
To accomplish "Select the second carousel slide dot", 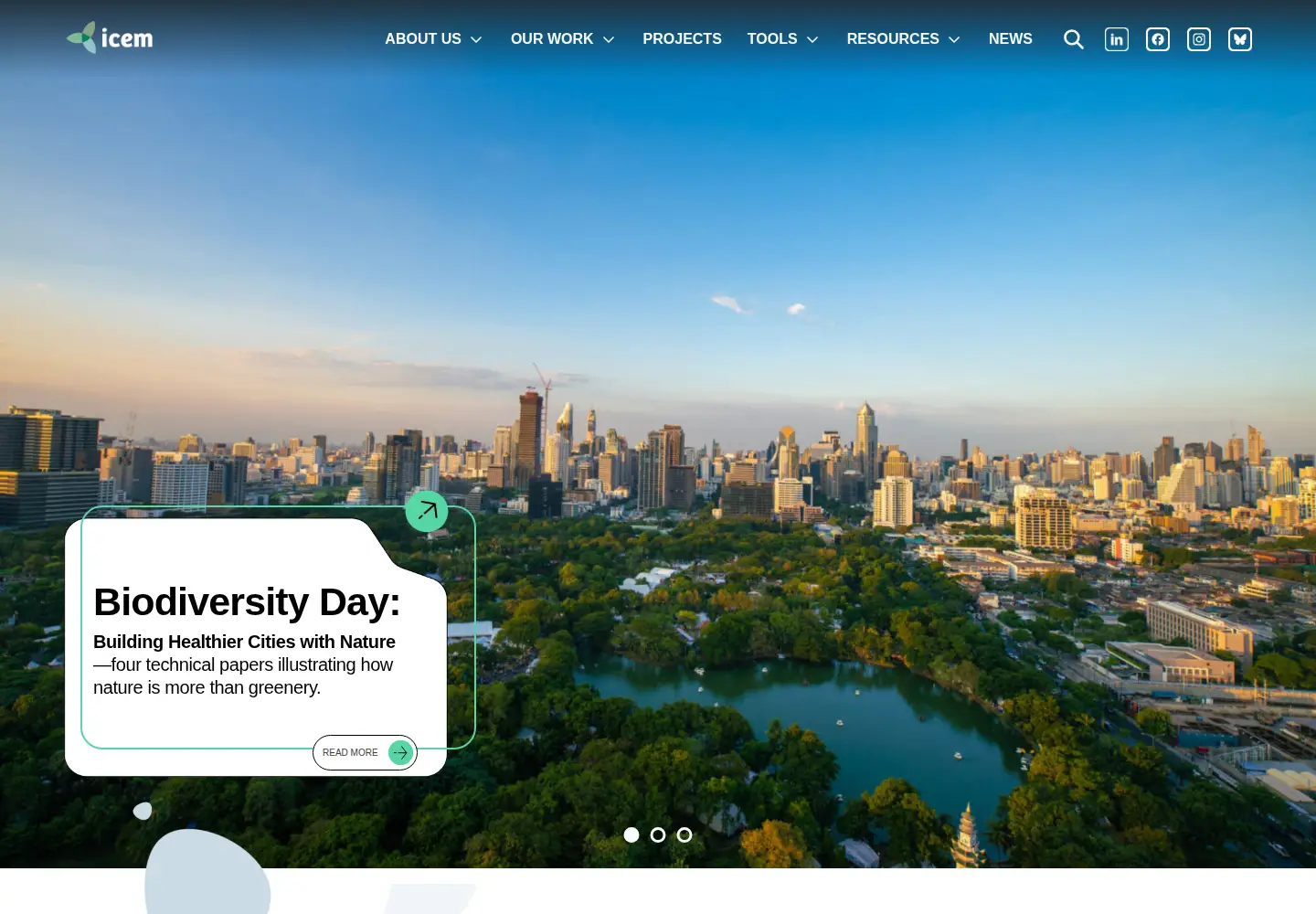I will (658, 834).
